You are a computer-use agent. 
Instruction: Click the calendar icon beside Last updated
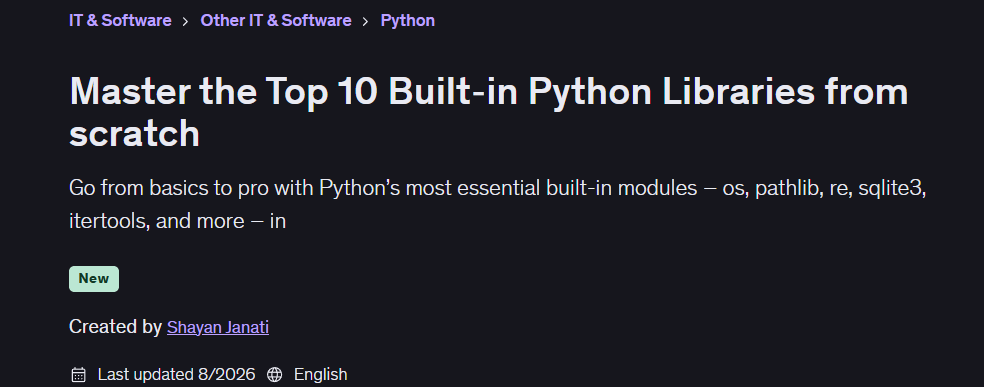point(78,375)
